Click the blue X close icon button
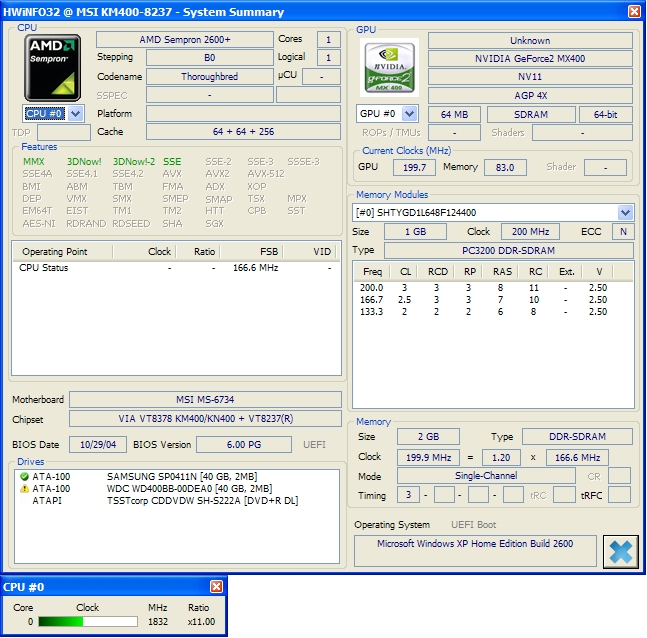Viewport: 647px width, 638px height. [621, 552]
